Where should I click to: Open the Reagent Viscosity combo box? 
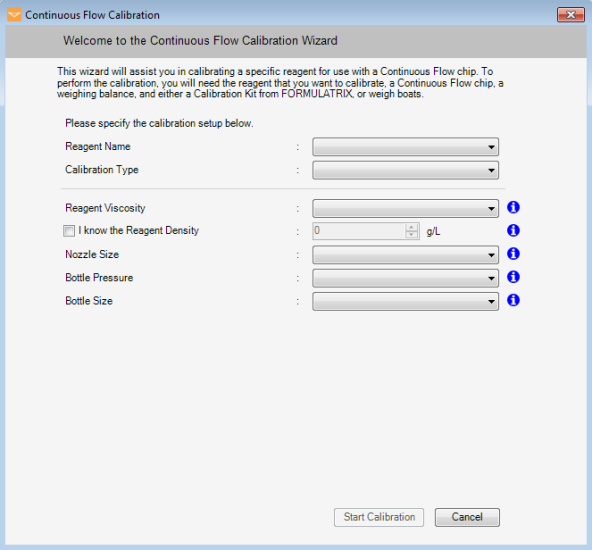[405, 209]
